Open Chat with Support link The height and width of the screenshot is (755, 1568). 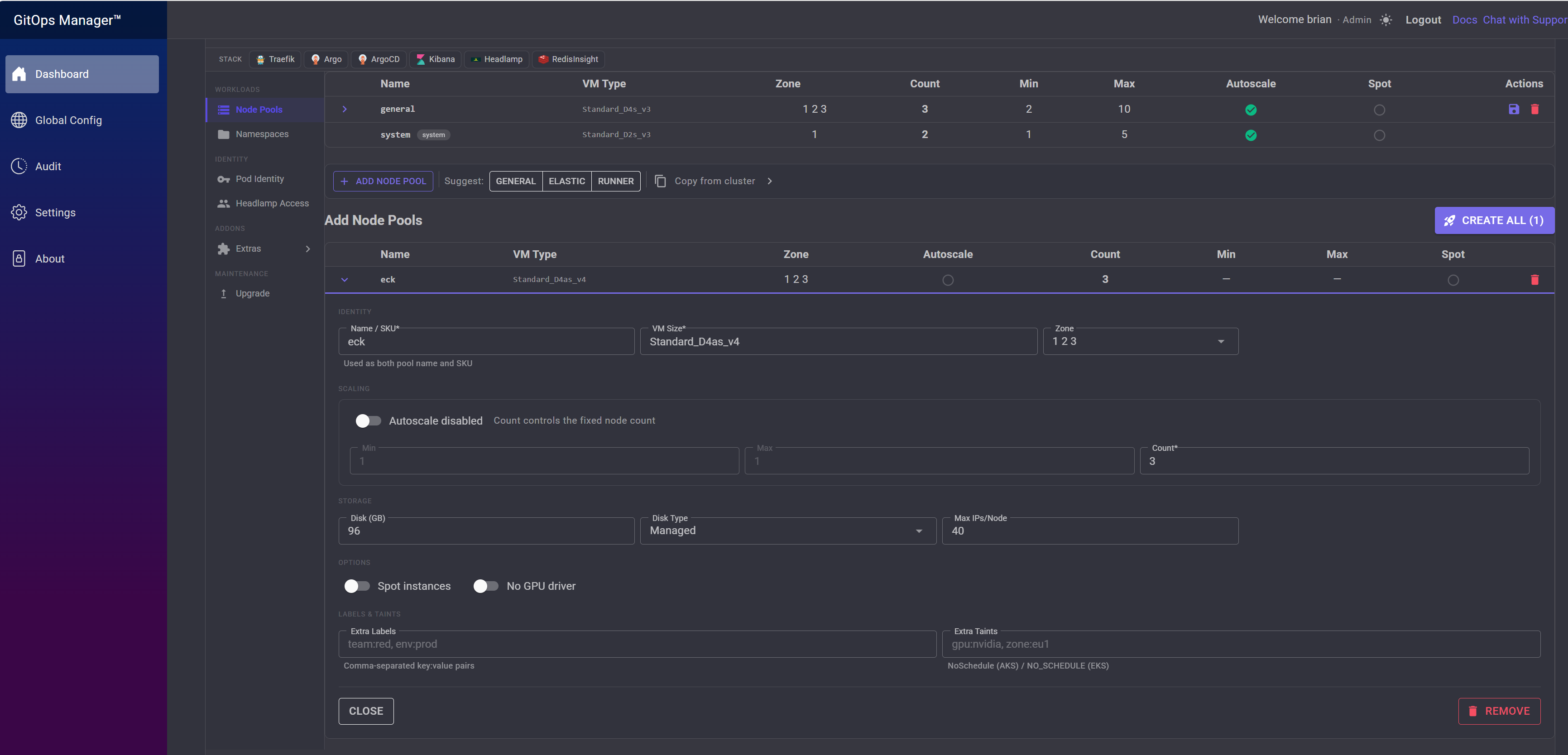tap(1525, 19)
